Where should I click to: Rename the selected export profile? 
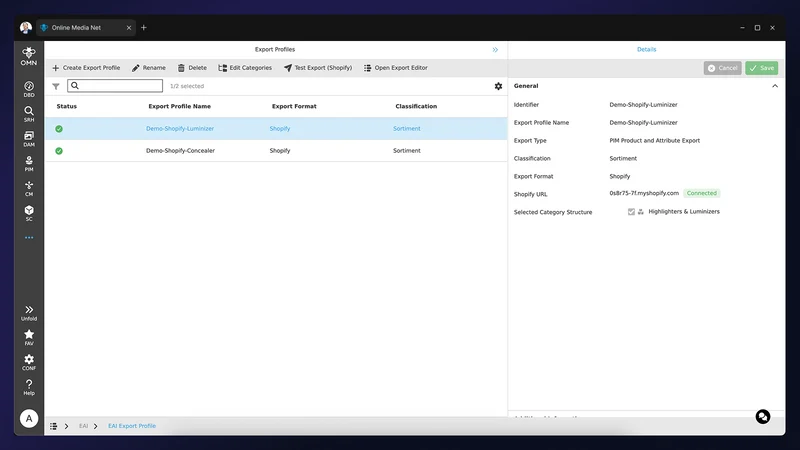tap(148, 68)
